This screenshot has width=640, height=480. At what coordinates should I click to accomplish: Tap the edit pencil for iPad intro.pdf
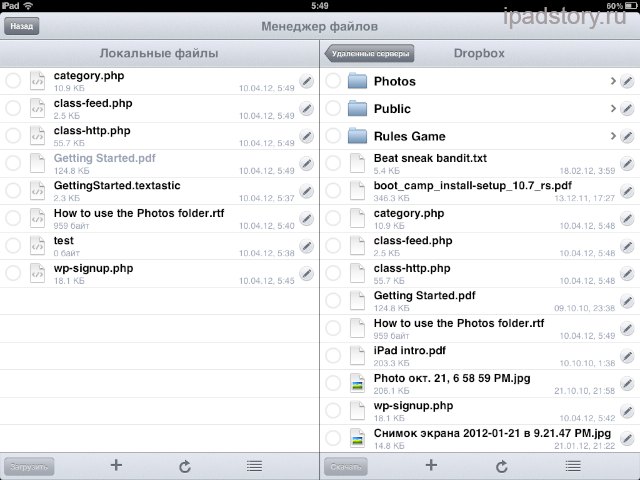(x=627, y=356)
